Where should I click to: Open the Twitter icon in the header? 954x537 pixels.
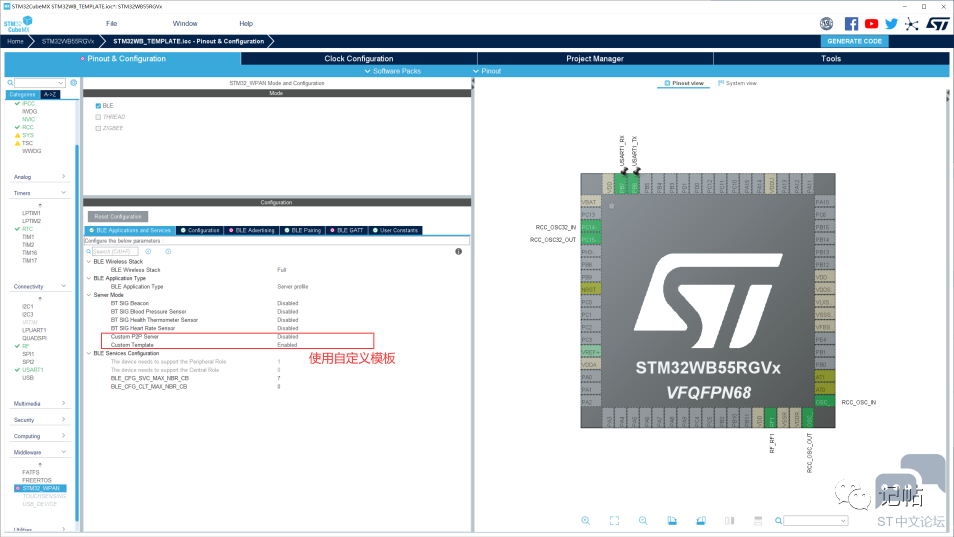click(x=891, y=23)
